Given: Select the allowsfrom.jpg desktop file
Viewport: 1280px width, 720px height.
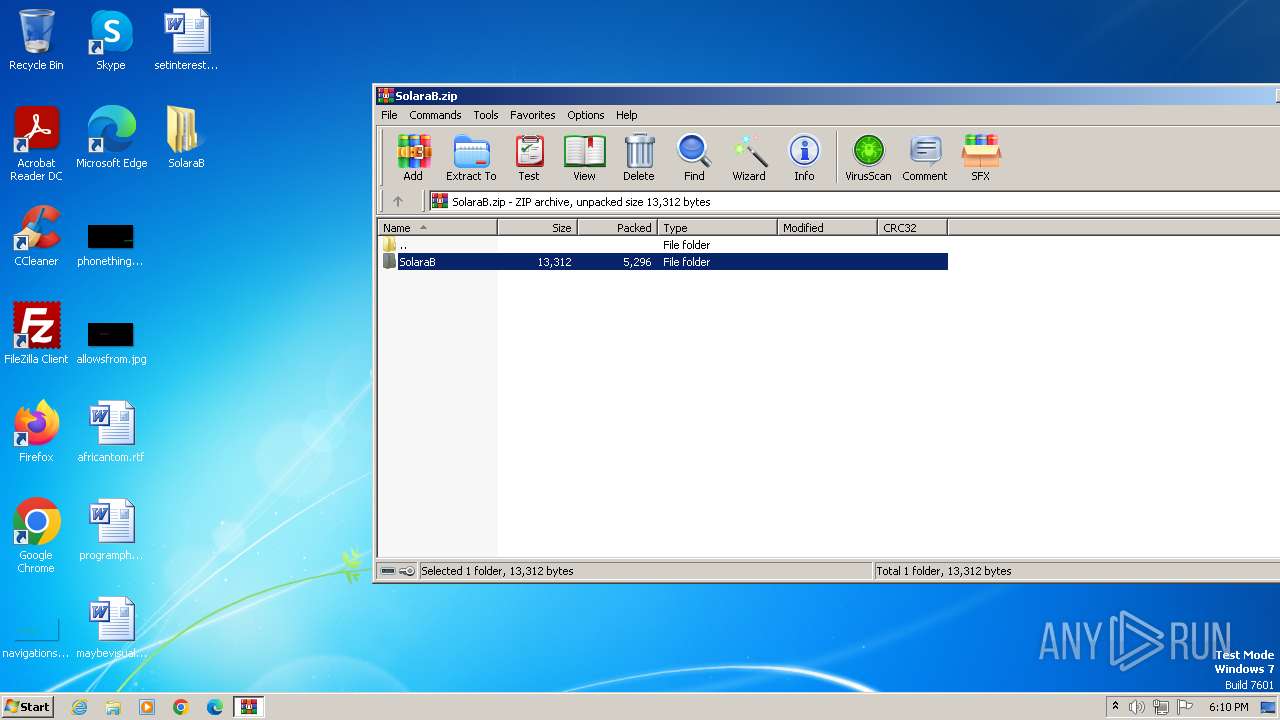Looking at the screenshot, I should point(111,342).
